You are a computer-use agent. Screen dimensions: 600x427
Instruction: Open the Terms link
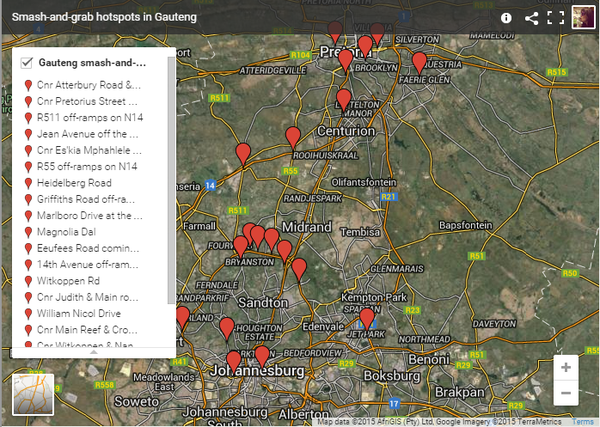[582, 422]
